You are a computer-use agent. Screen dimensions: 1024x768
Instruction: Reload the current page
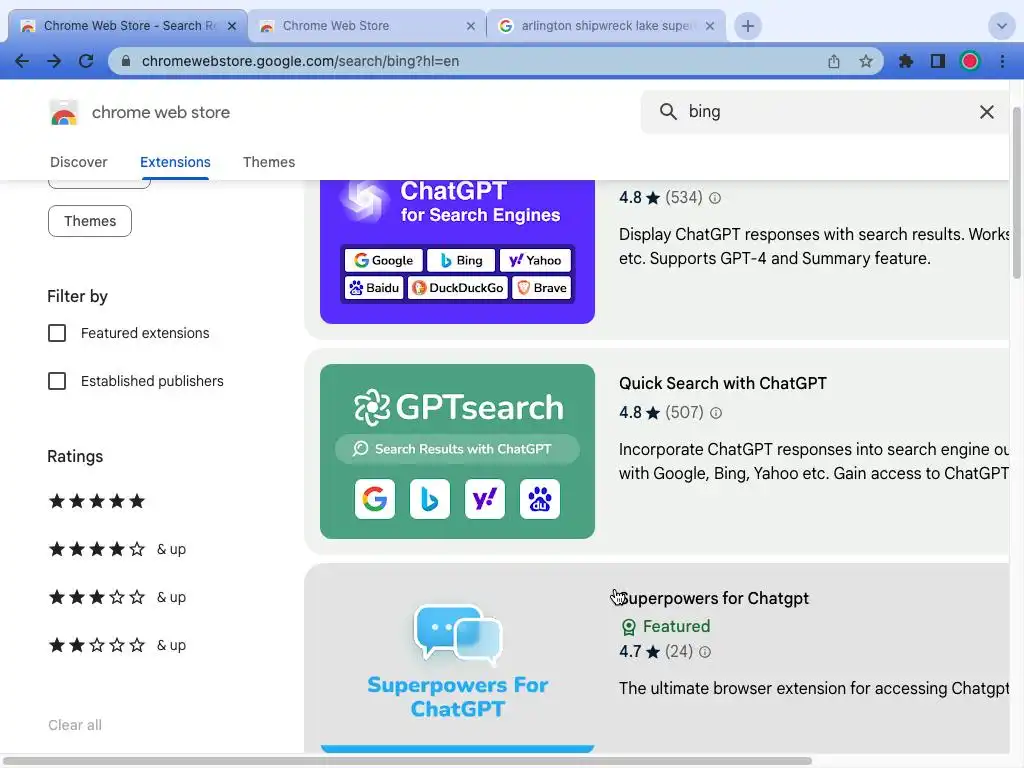click(86, 61)
